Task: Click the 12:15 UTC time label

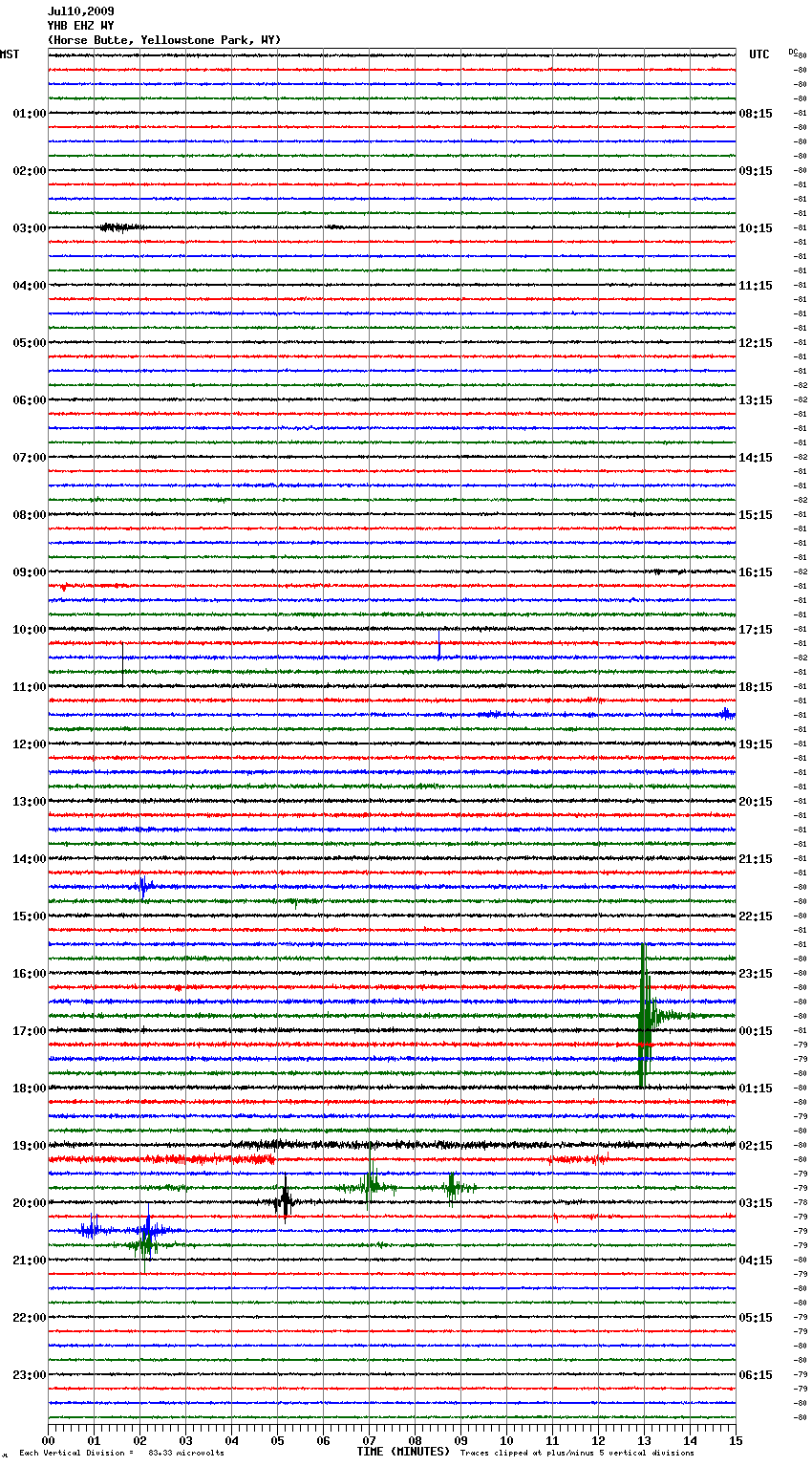Action: pyautogui.click(x=756, y=343)
